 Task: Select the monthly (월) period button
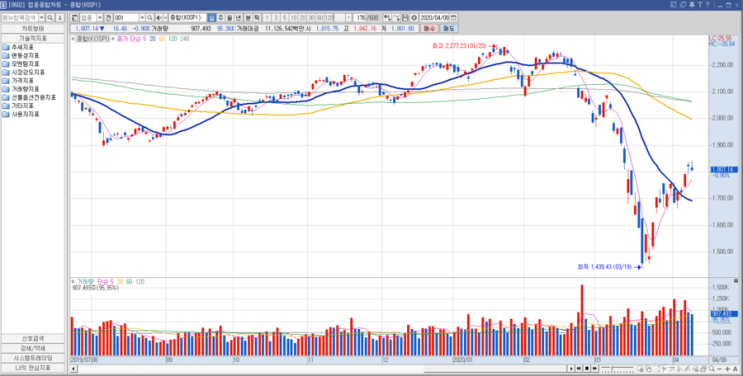229,18
